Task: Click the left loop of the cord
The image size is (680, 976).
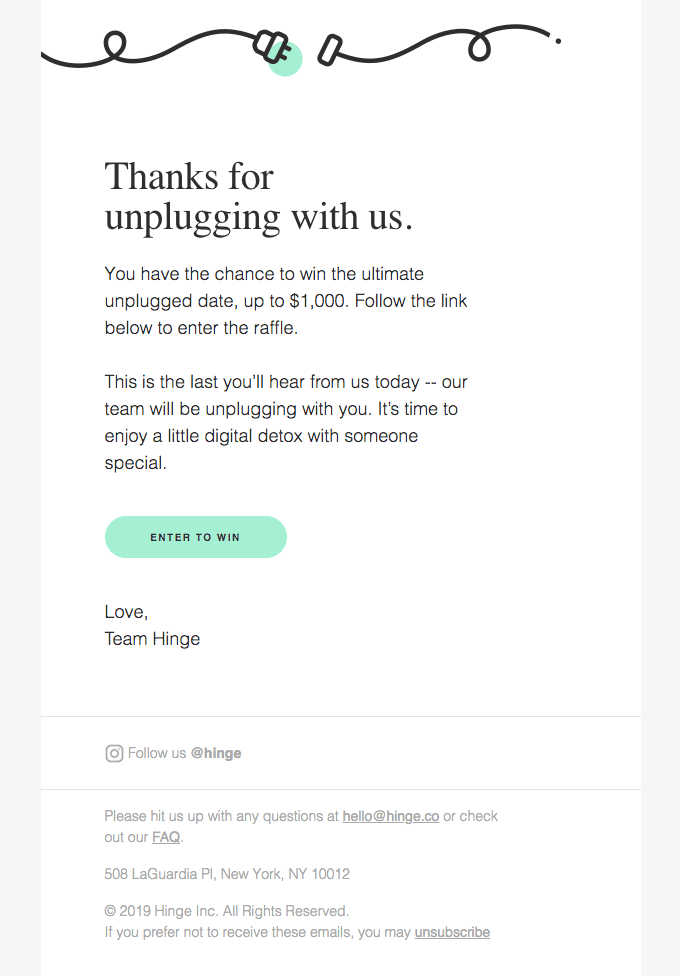Action: coord(116,44)
